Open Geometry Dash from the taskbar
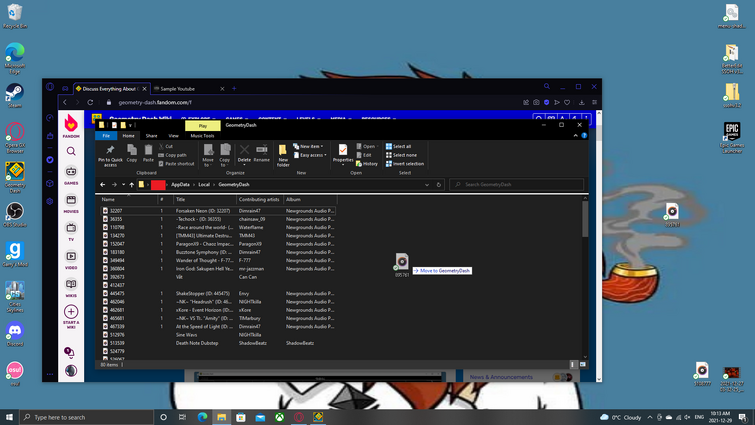Screen dimensions: 755x425 [x=318, y=417]
